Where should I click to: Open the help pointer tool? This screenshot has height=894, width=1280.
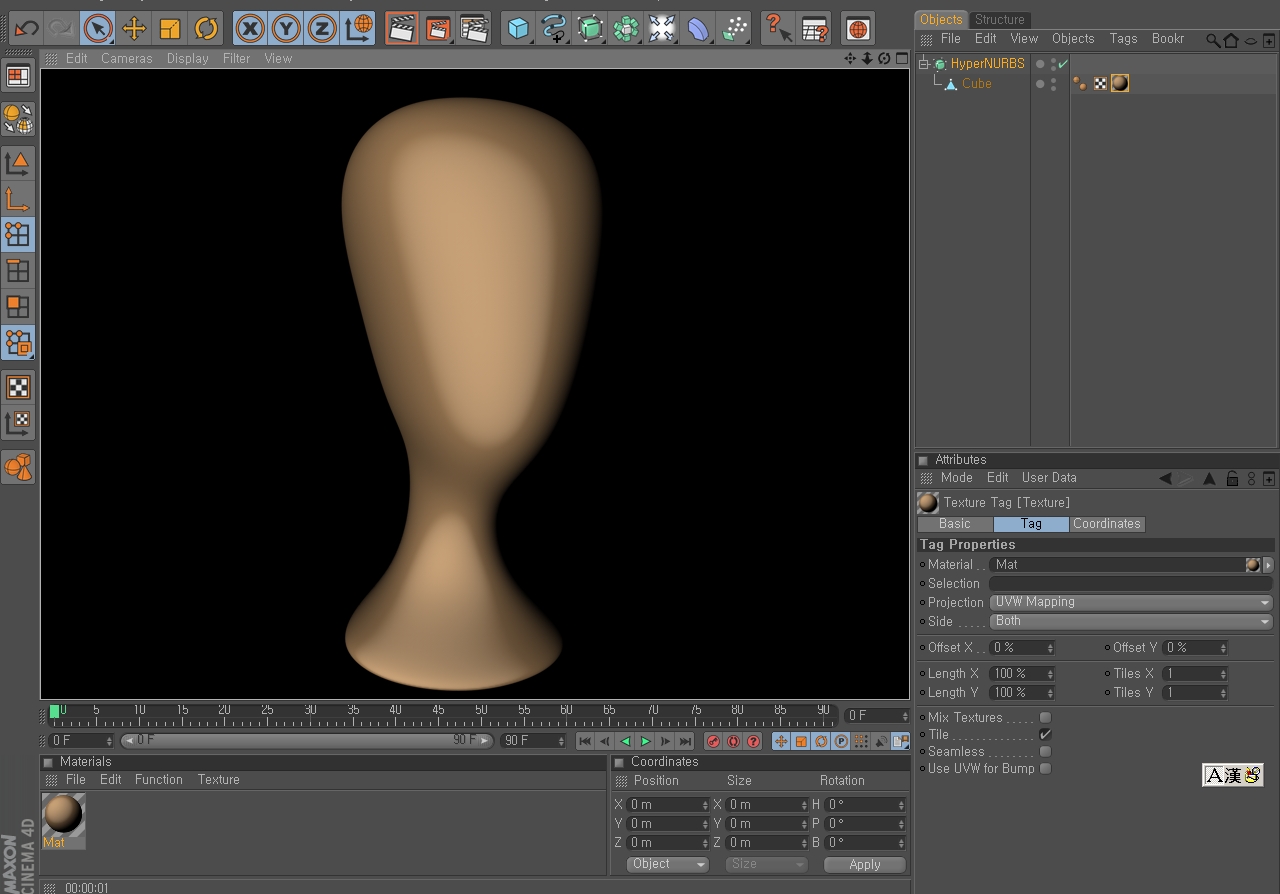(x=778, y=28)
